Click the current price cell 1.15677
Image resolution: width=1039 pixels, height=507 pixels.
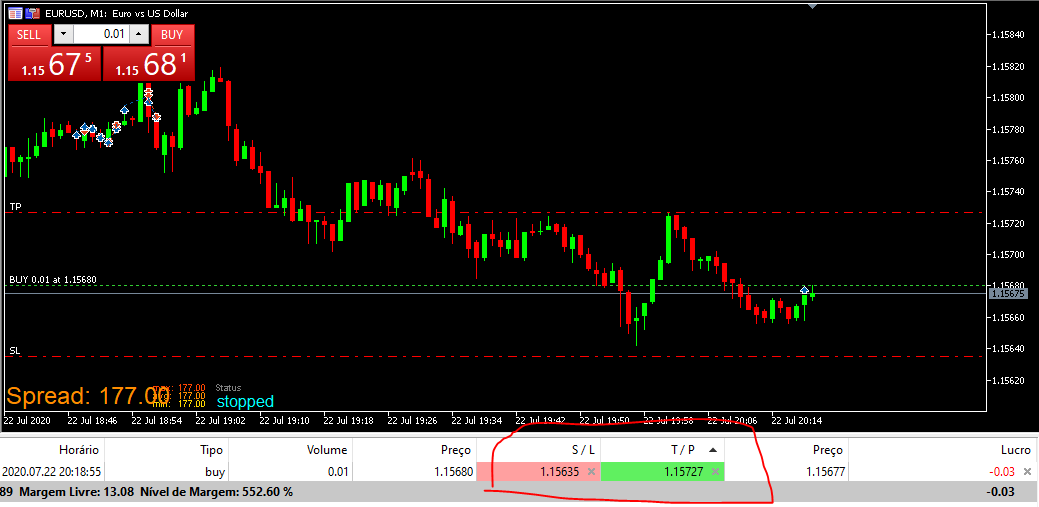click(x=826, y=472)
